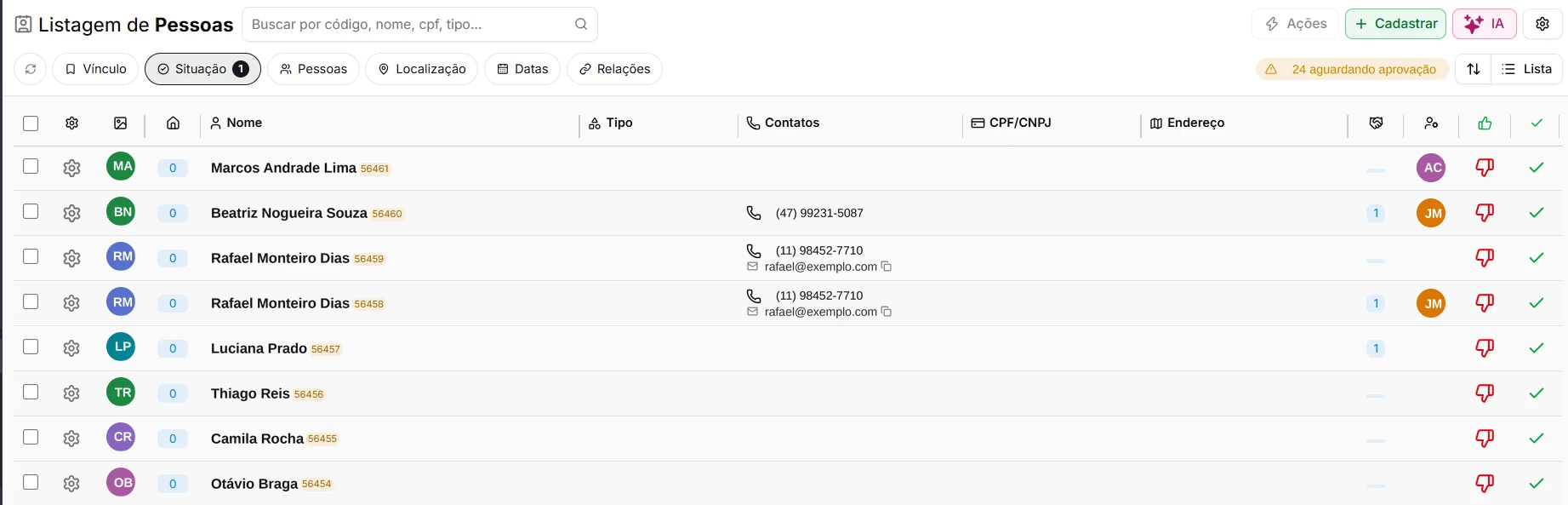Open the Relações filter dropdown
Screen dimensions: 1568x505
pyautogui.click(x=614, y=69)
